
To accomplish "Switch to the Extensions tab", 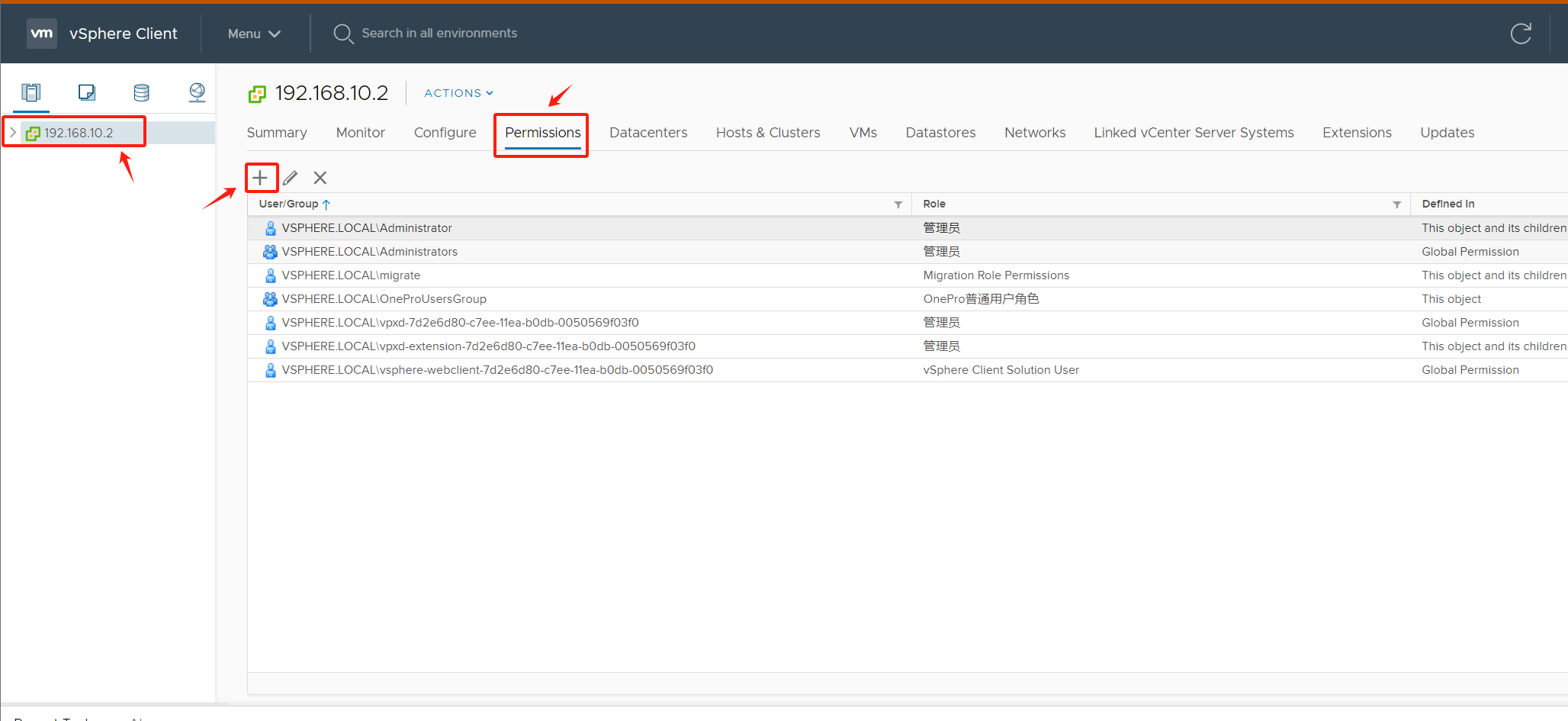I will point(1358,133).
